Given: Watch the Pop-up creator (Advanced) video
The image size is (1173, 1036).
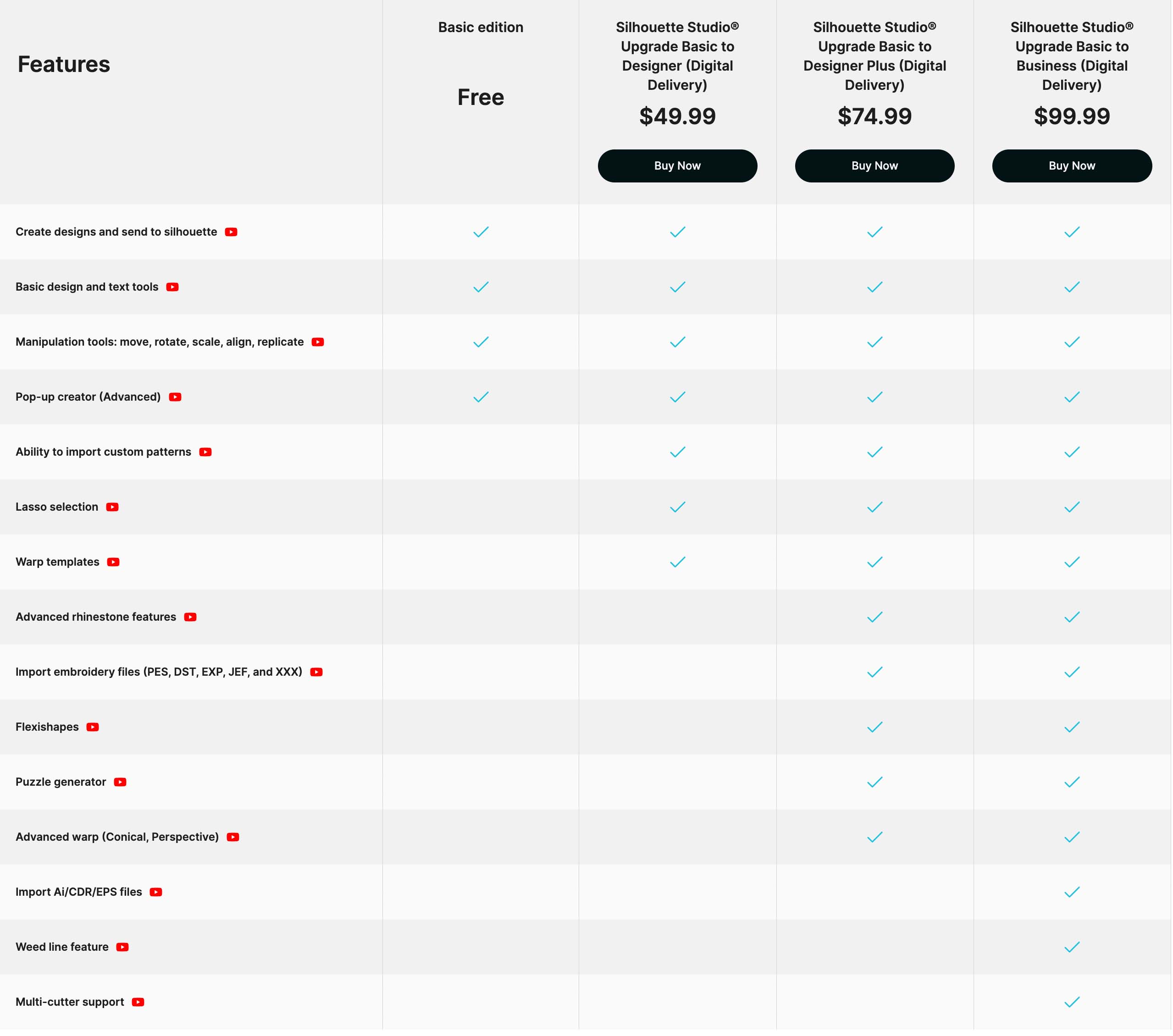Looking at the screenshot, I should (x=175, y=397).
